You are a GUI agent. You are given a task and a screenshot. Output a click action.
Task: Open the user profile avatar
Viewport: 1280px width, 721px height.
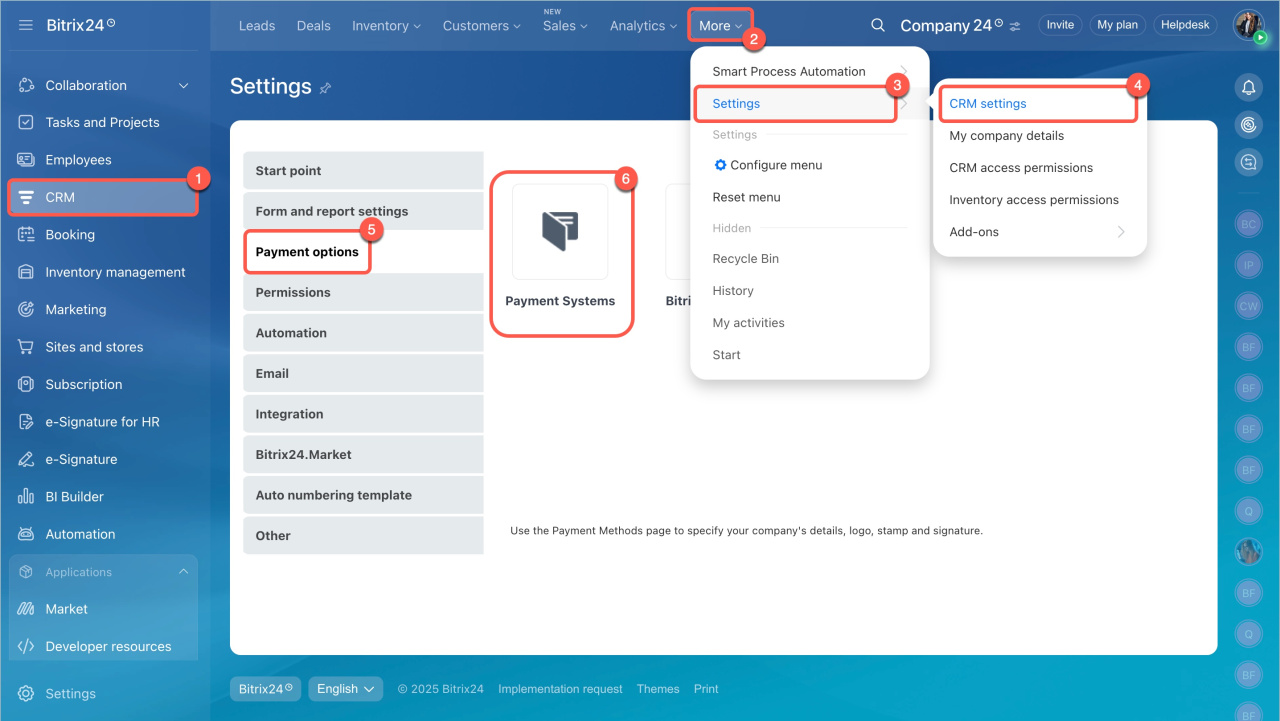1248,25
